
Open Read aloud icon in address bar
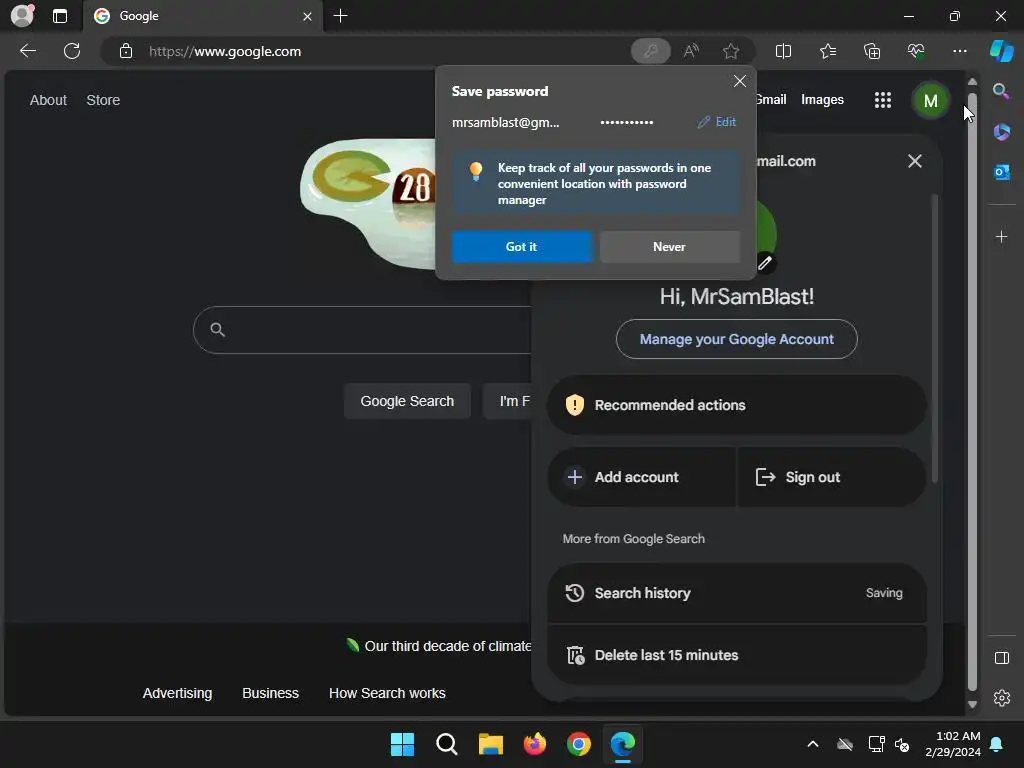pyautogui.click(x=691, y=51)
